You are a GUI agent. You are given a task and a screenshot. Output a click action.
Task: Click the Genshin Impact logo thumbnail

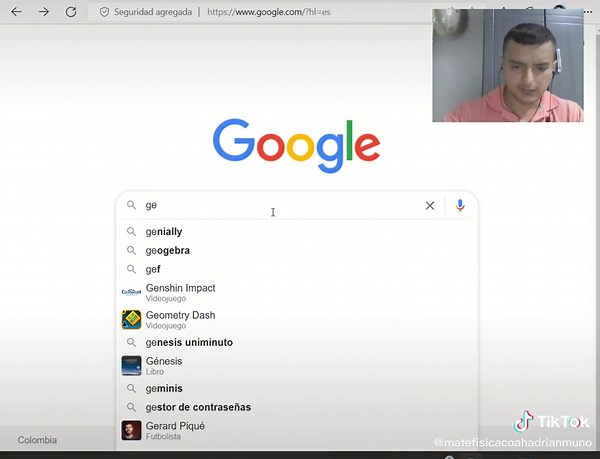tap(131, 293)
